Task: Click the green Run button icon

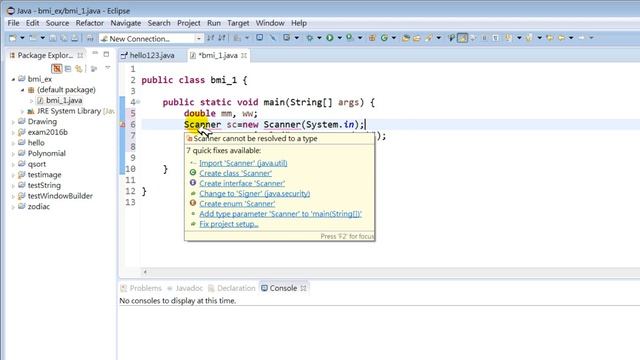Action: point(329,38)
